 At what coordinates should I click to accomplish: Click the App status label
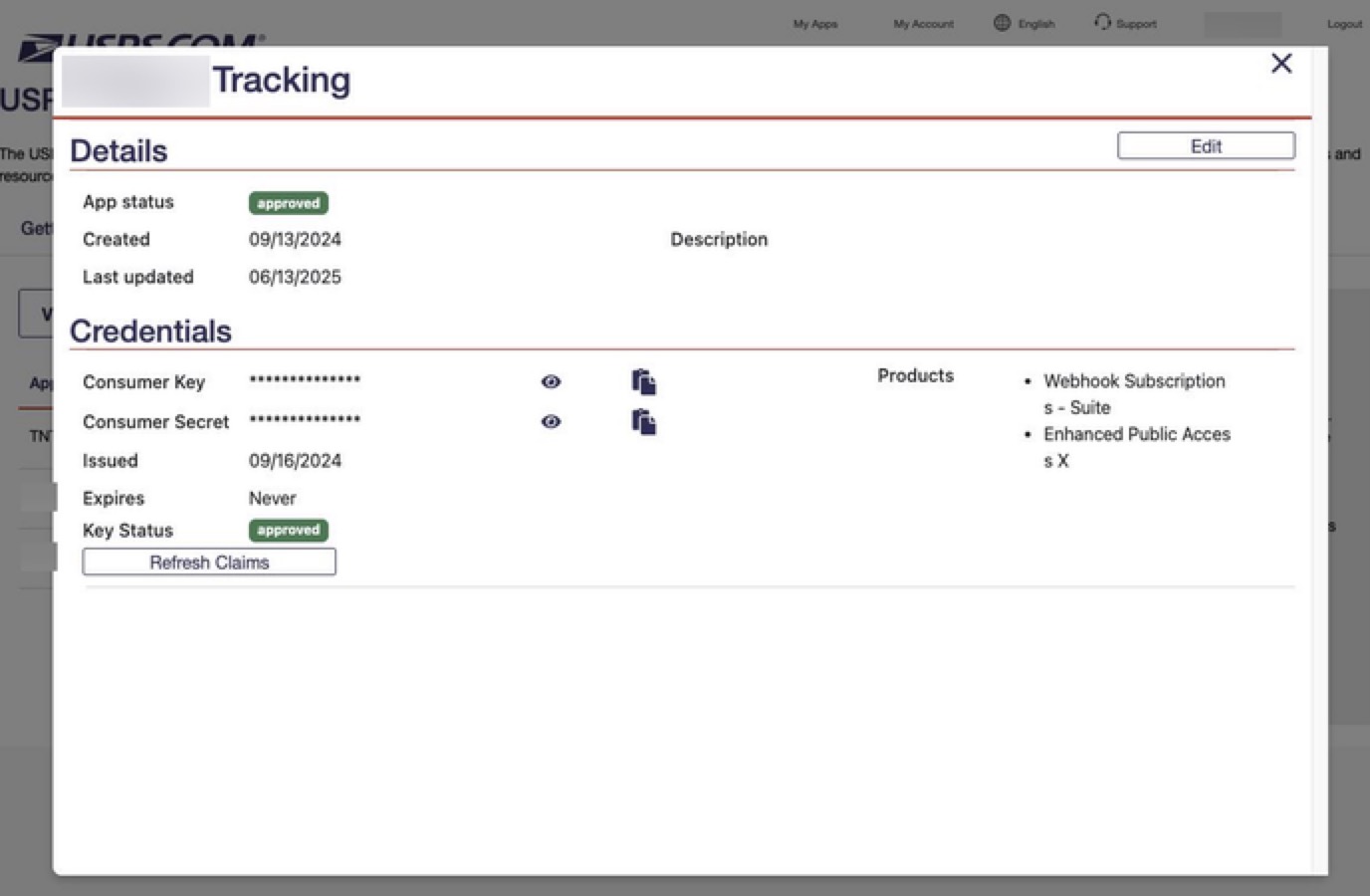[x=127, y=202]
